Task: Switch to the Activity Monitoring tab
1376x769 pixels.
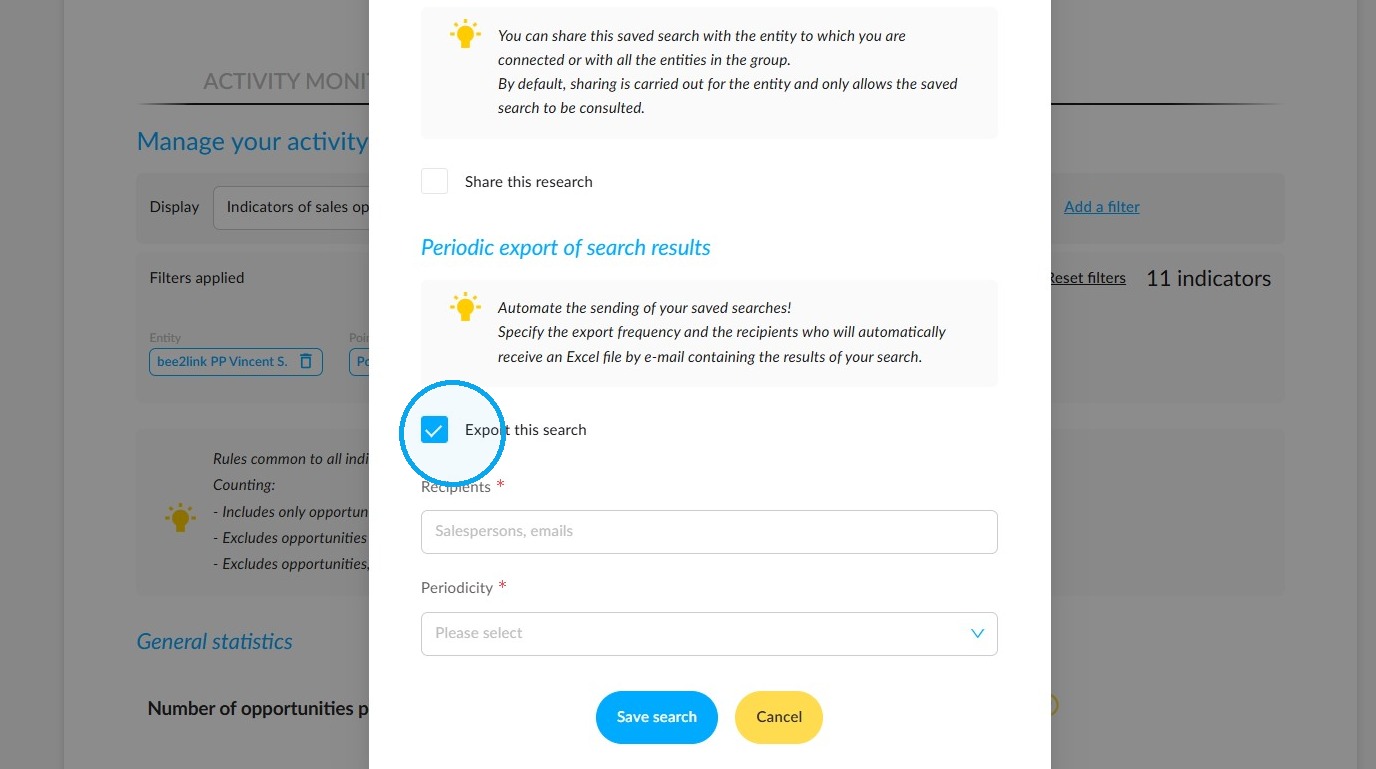Action: (x=286, y=81)
